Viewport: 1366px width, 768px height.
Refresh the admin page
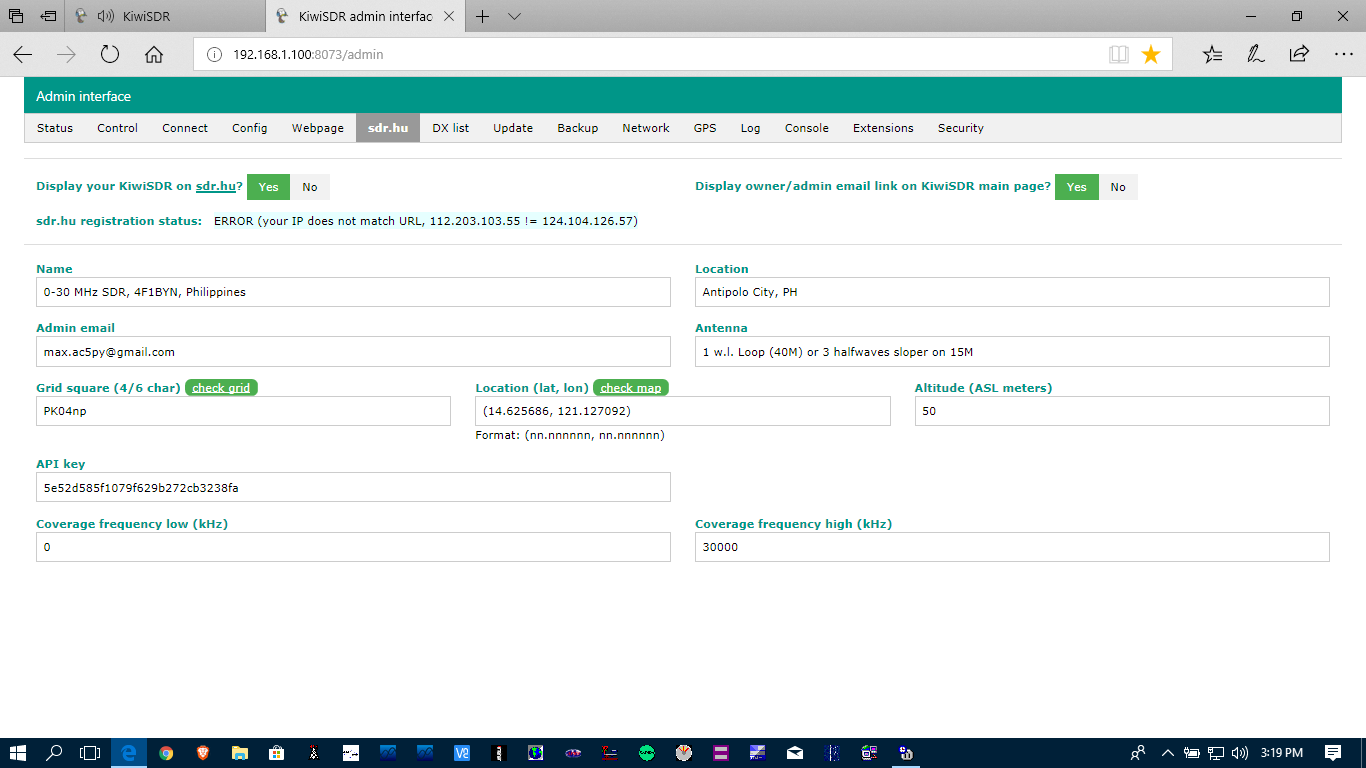tap(110, 55)
